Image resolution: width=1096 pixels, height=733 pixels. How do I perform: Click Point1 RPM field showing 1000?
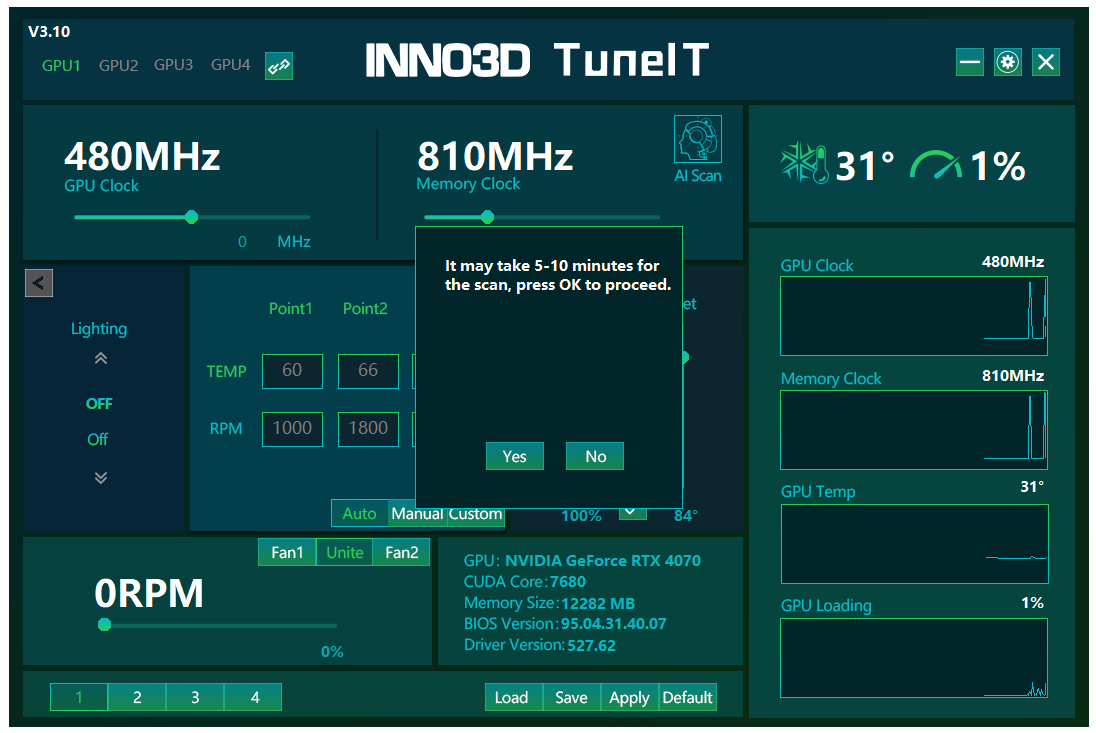coord(292,428)
